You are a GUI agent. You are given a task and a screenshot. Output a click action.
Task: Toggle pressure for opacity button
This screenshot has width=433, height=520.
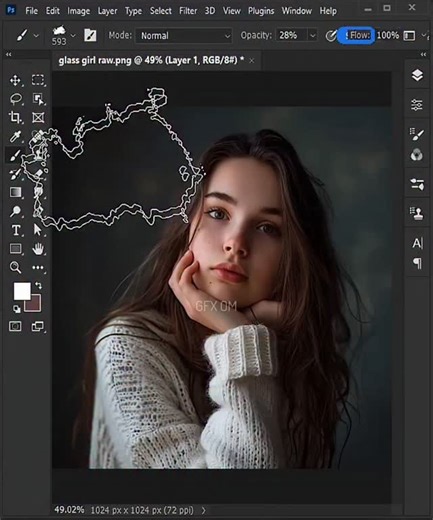[331, 35]
